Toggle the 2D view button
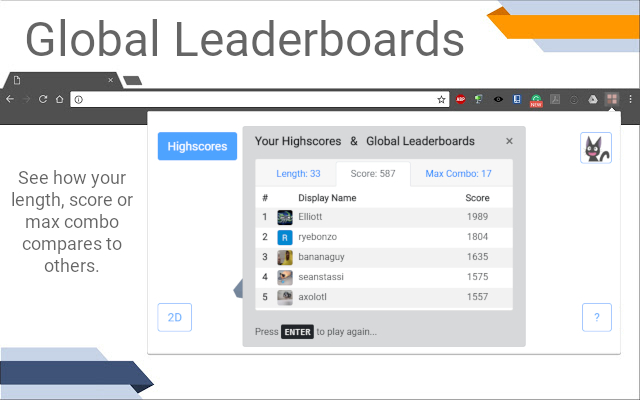Viewport: 640px width, 400px height. (x=175, y=317)
